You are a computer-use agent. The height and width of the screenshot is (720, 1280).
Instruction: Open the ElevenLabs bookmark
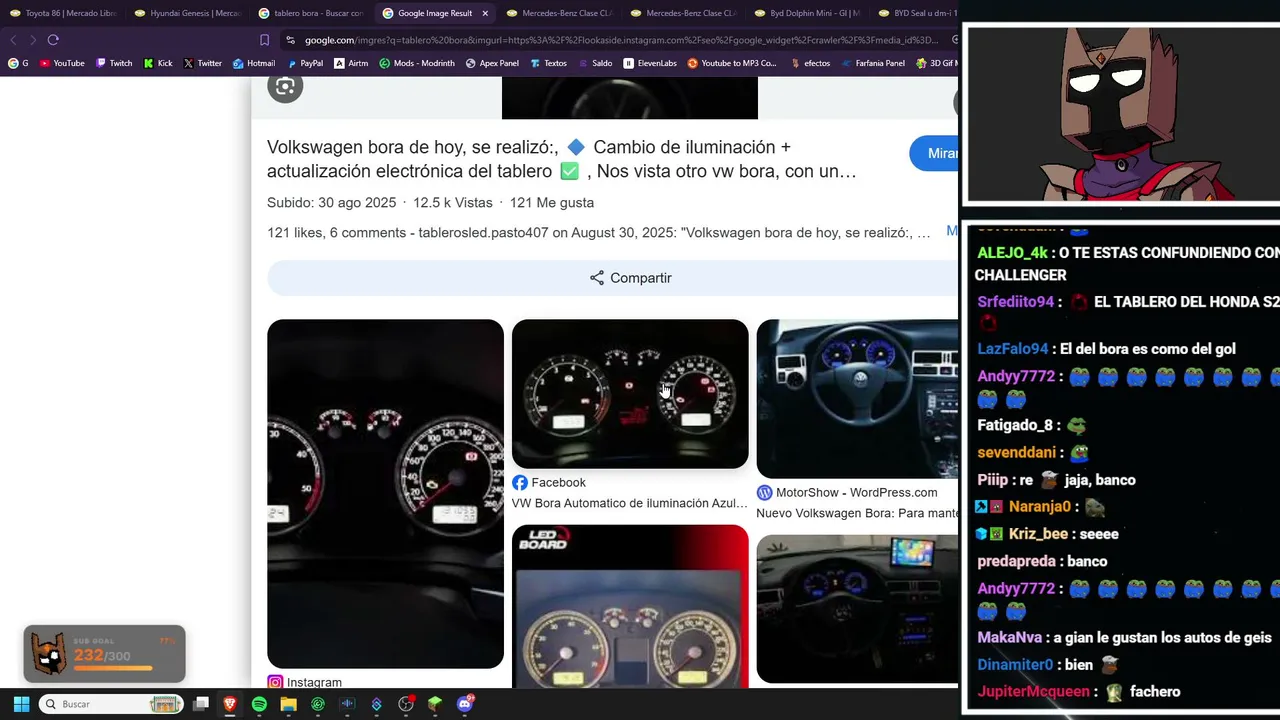[650, 63]
